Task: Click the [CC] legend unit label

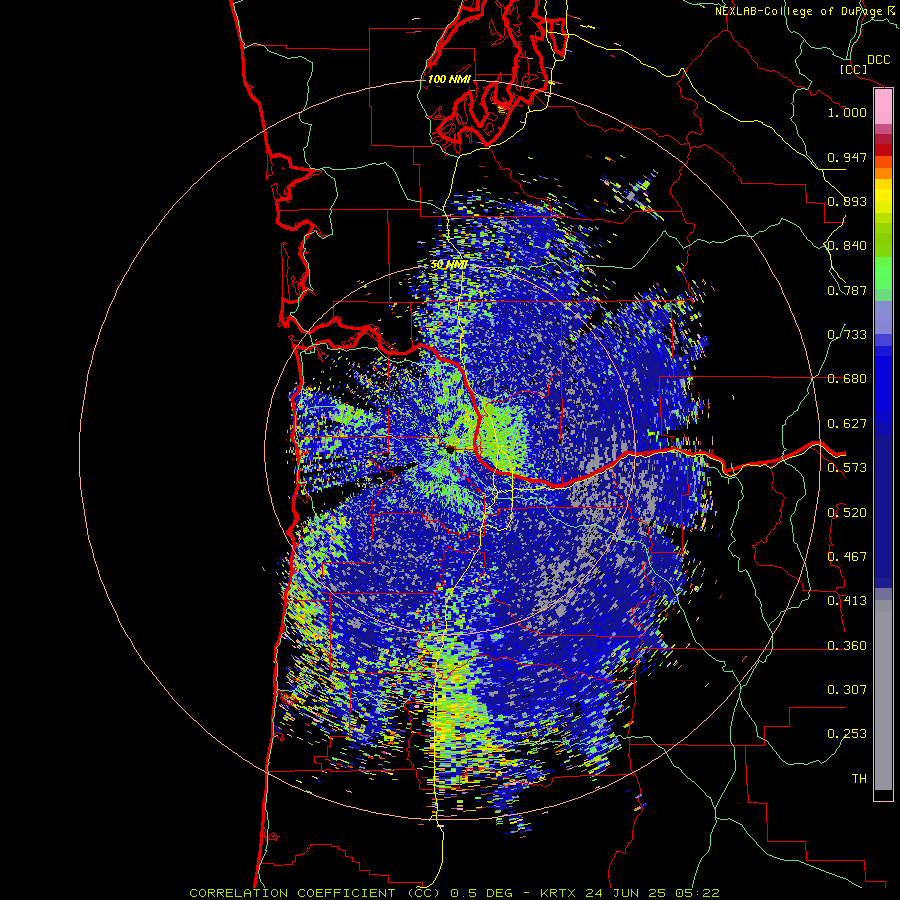Action: pos(854,69)
